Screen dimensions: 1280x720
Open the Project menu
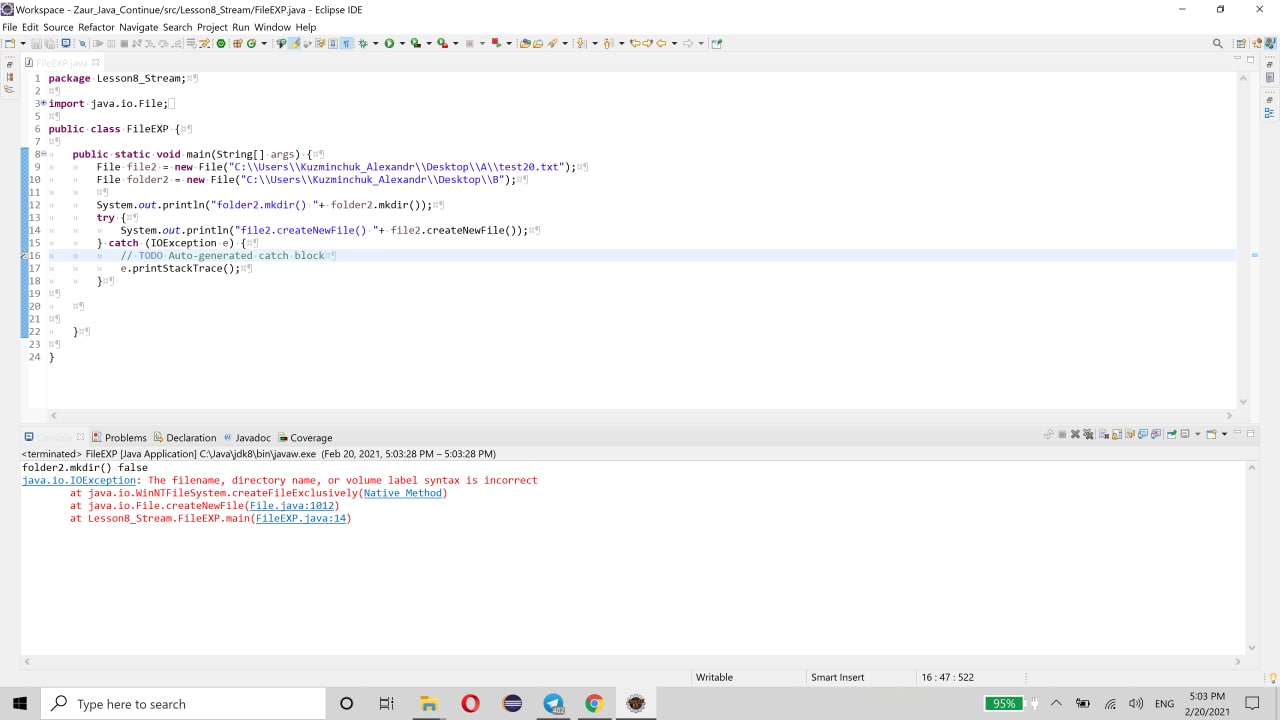click(212, 27)
